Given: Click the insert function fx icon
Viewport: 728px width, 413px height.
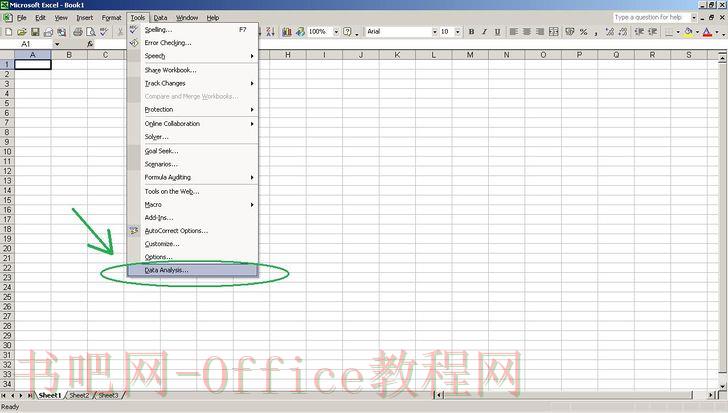Looking at the screenshot, I should click(90, 44).
